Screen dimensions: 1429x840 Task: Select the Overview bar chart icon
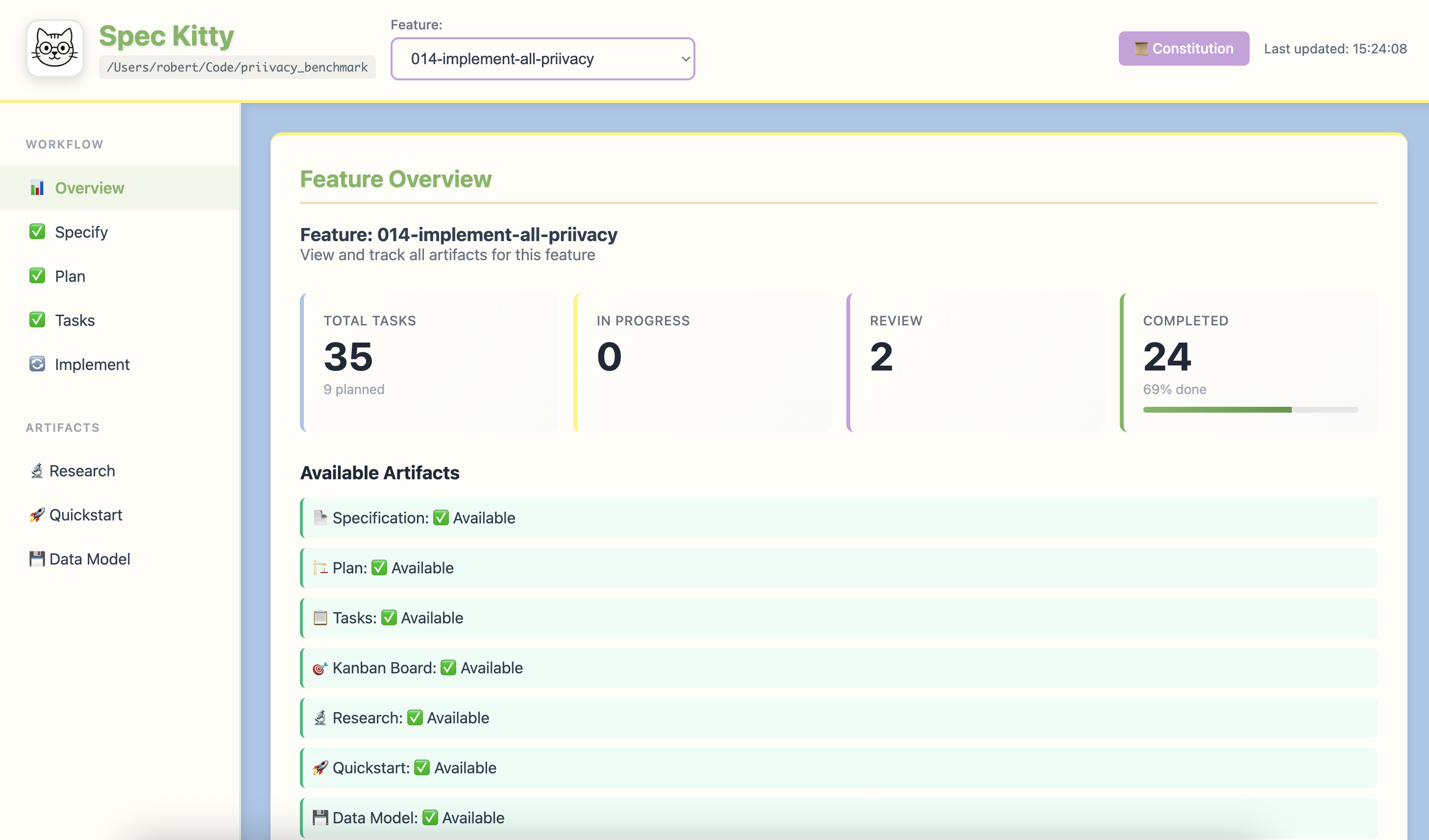37,188
